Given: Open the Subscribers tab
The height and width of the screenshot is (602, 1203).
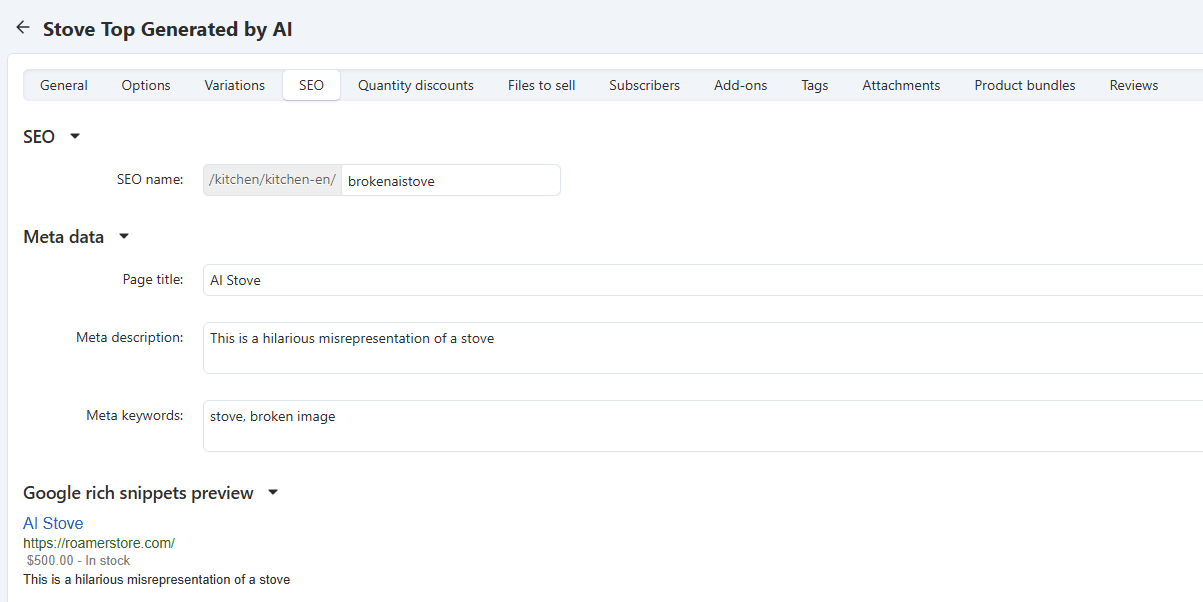Looking at the screenshot, I should (644, 85).
